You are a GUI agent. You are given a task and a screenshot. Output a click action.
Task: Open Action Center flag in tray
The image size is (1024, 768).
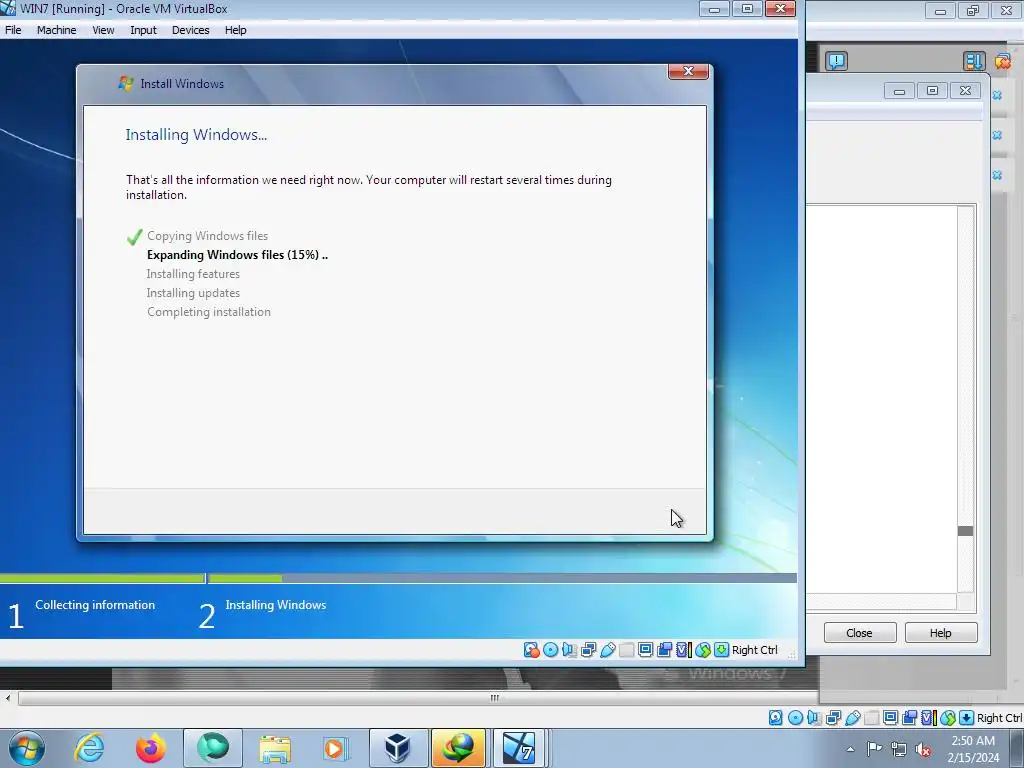coord(874,749)
